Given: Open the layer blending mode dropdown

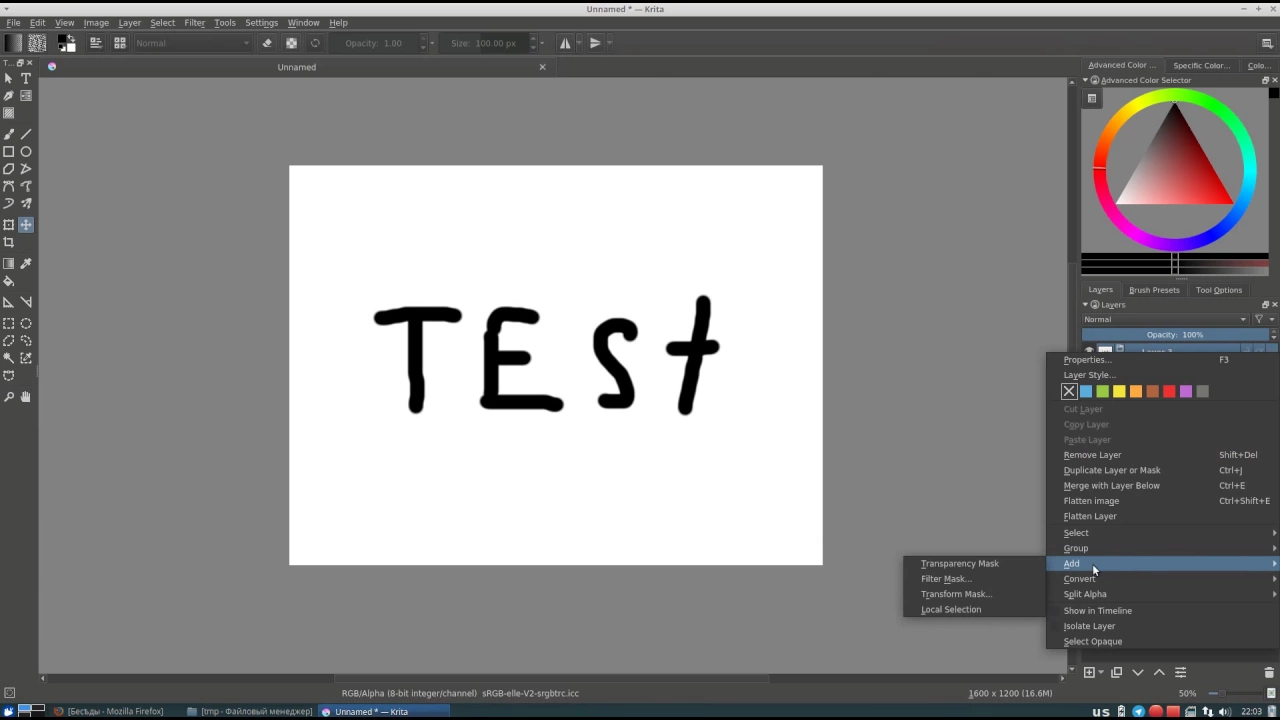Looking at the screenshot, I should click(x=1165, y=319).
